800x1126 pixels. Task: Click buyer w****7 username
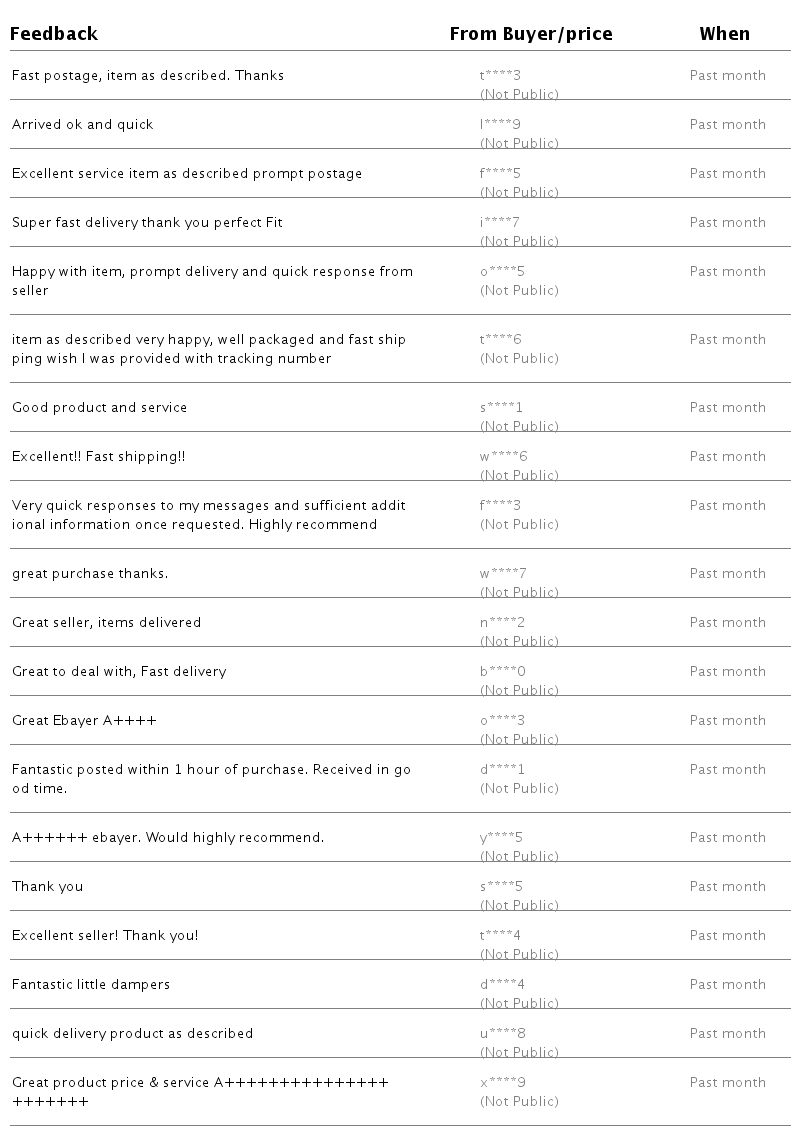click(503, 574)
